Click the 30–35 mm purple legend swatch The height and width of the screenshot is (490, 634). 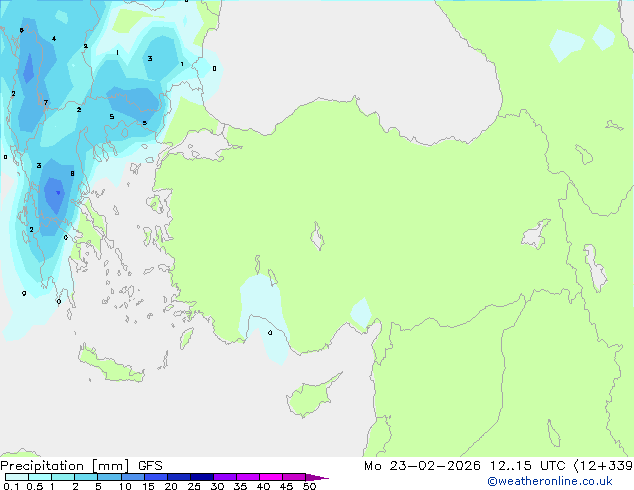tap(225, 477)
